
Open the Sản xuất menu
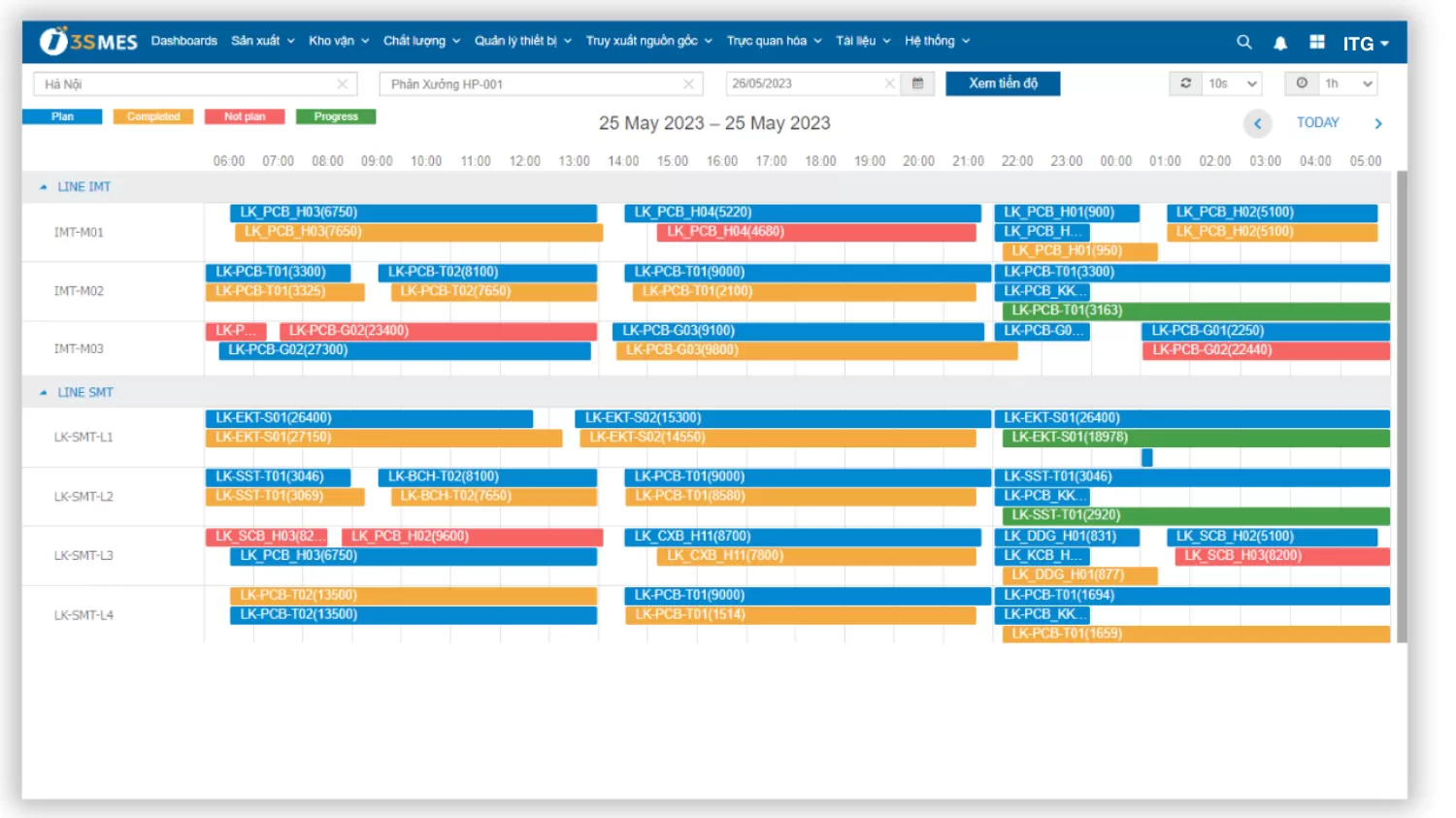(262, 41)
